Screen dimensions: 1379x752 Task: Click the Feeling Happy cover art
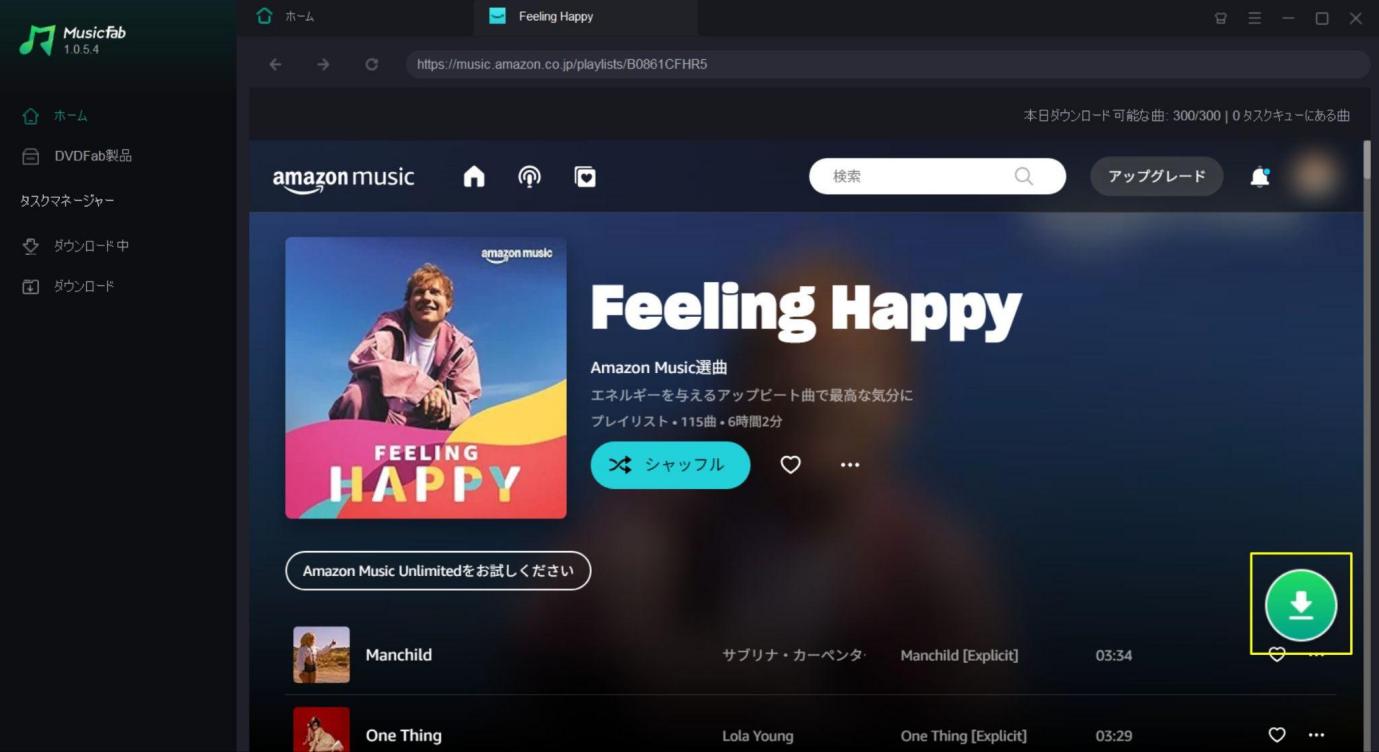(426, 378)
